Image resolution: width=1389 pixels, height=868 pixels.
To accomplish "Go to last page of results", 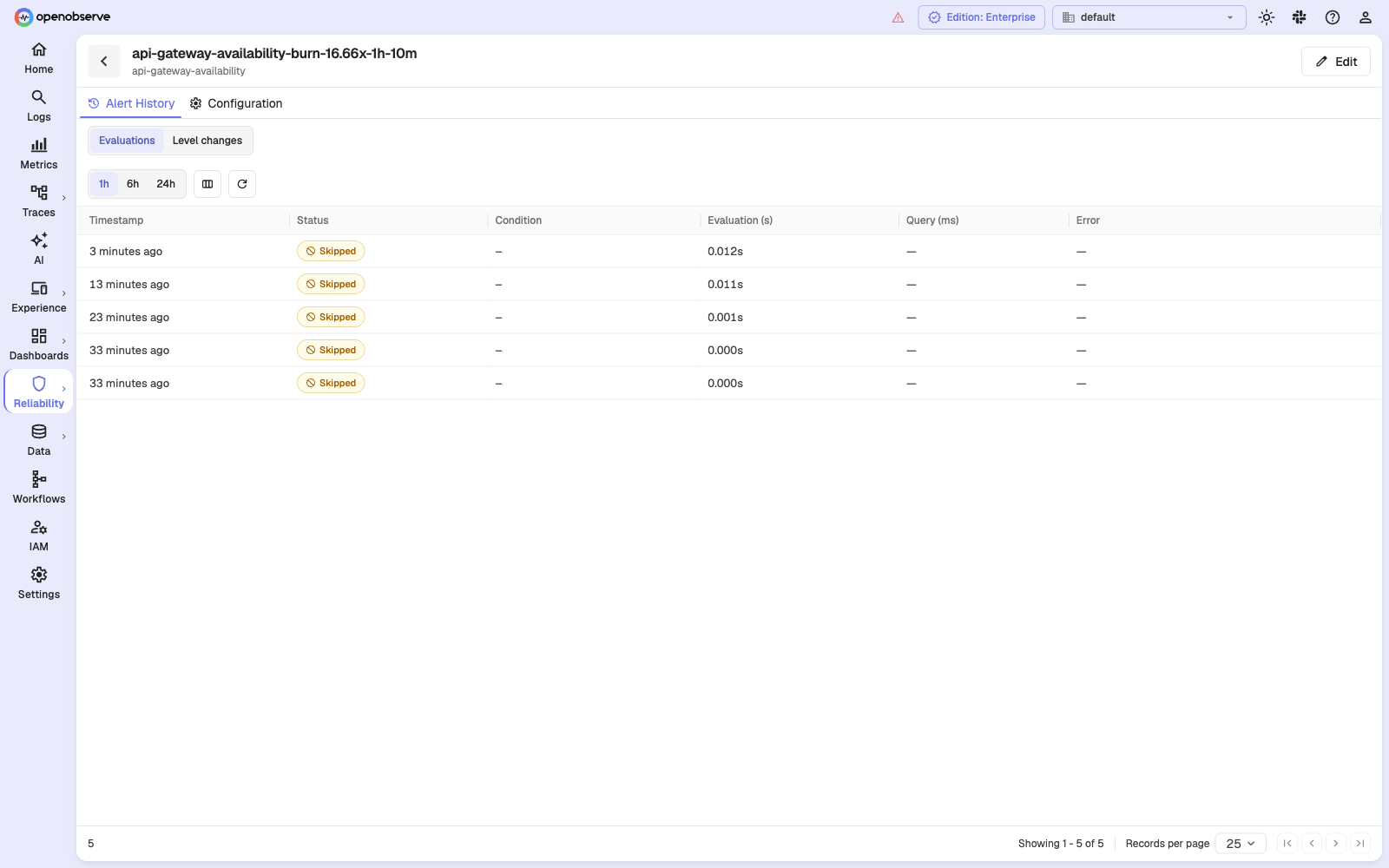I will click(x=1360, y=844).
